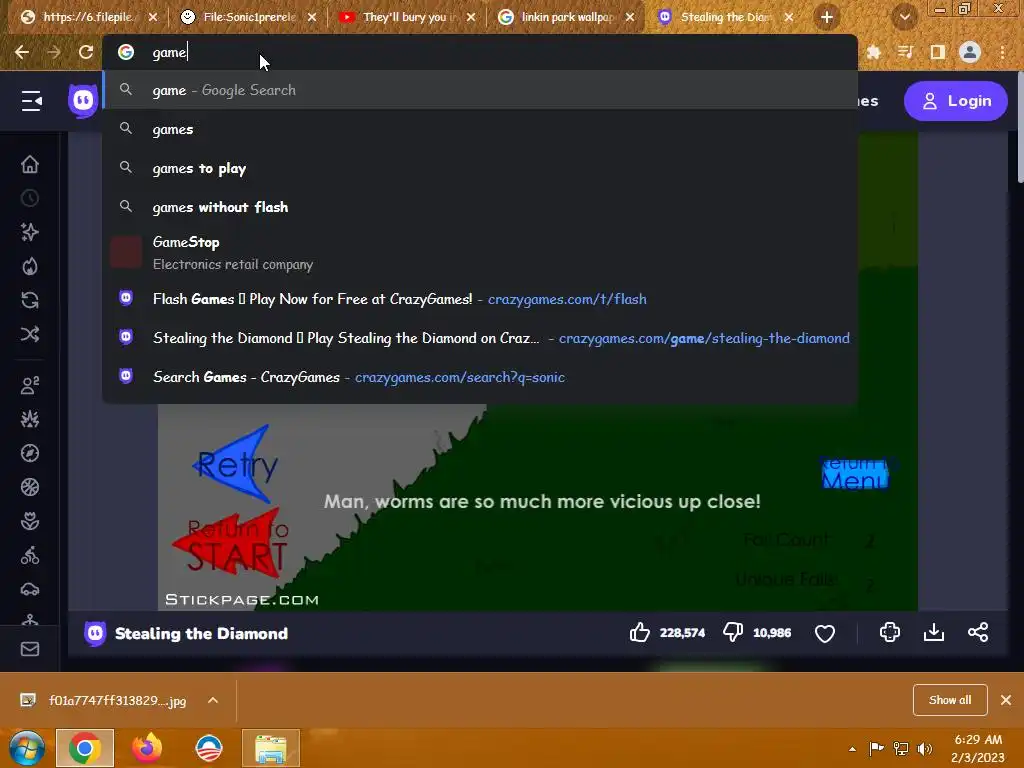The image size is (1024, 768).
Task: Open New games sparkle icon in sidebar
Action: [29, 232]
